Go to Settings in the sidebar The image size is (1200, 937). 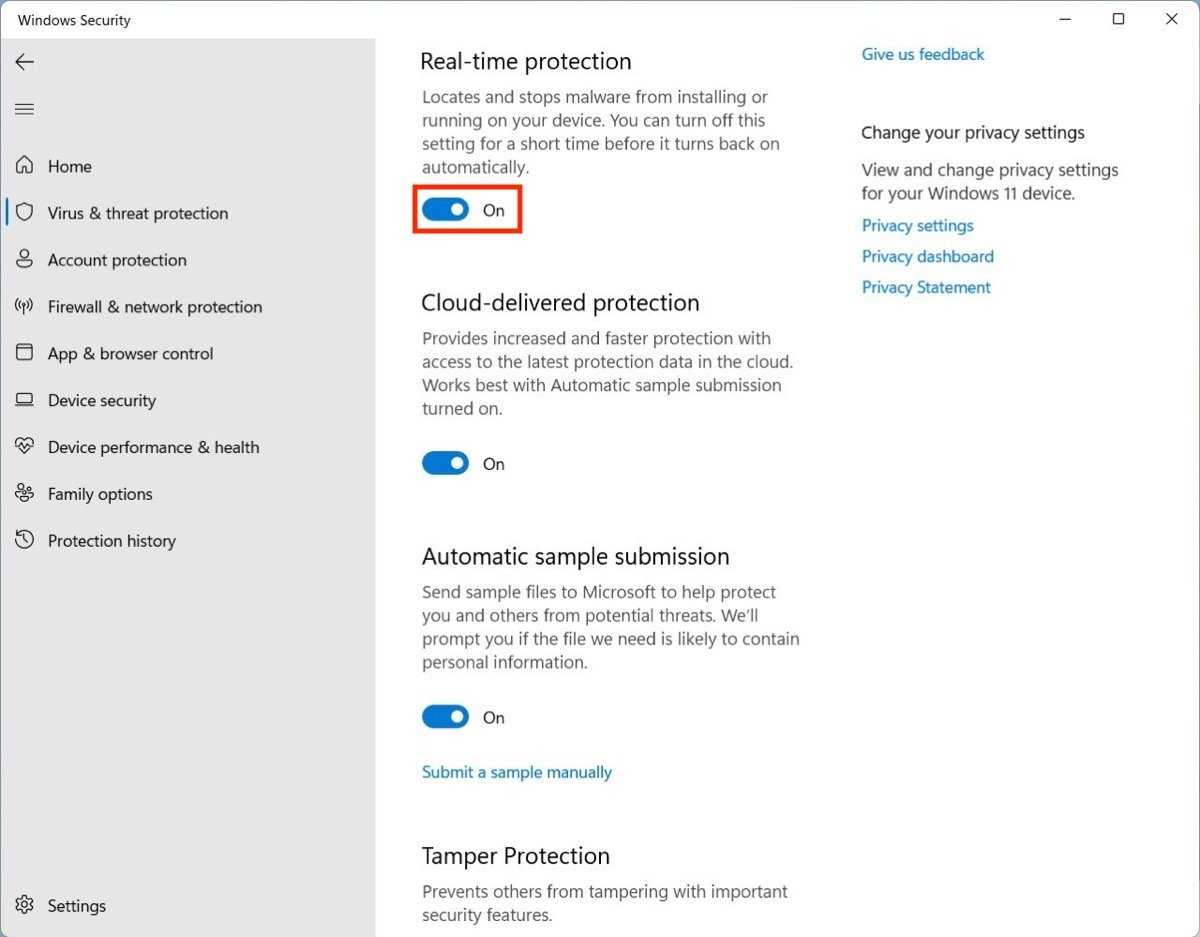coord(76,906)
